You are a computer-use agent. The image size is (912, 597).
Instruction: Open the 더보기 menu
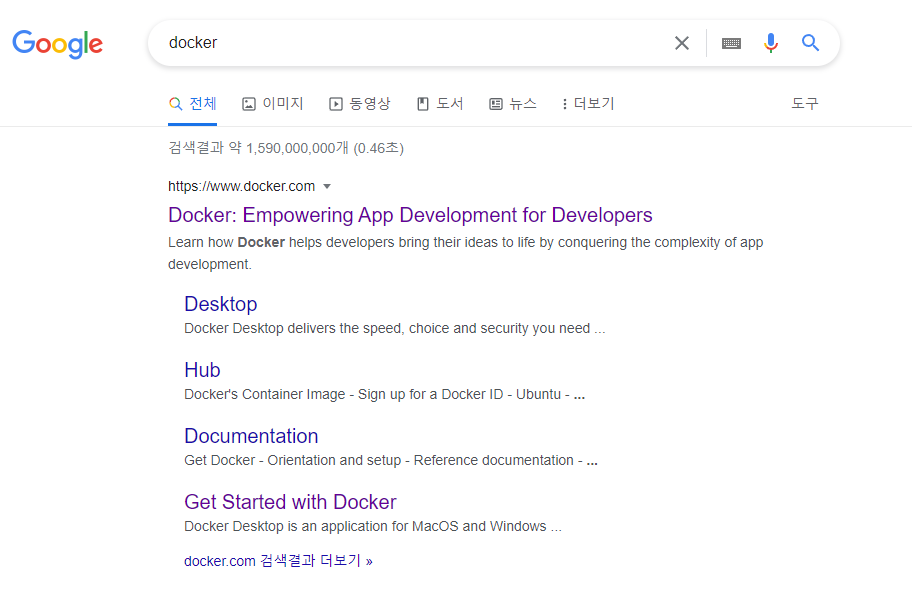click(588, 104)
